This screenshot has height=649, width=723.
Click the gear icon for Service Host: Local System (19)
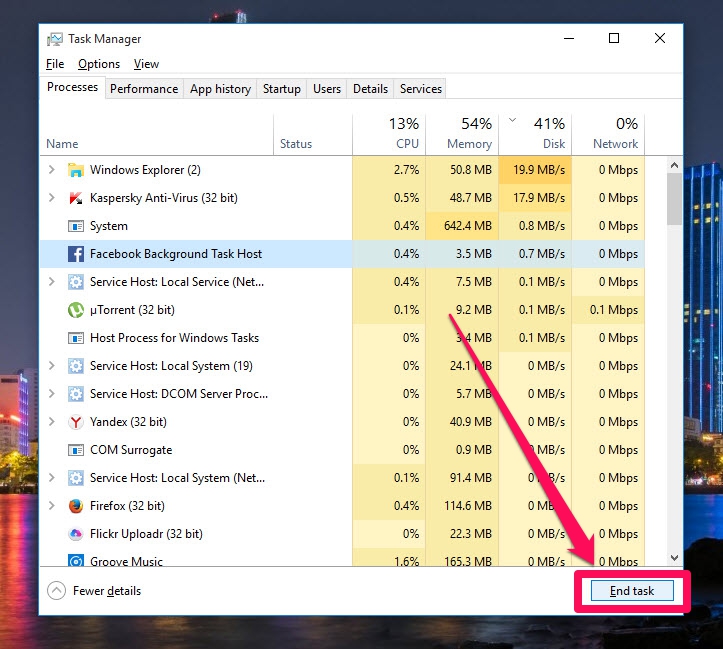(x=76, y=366)
